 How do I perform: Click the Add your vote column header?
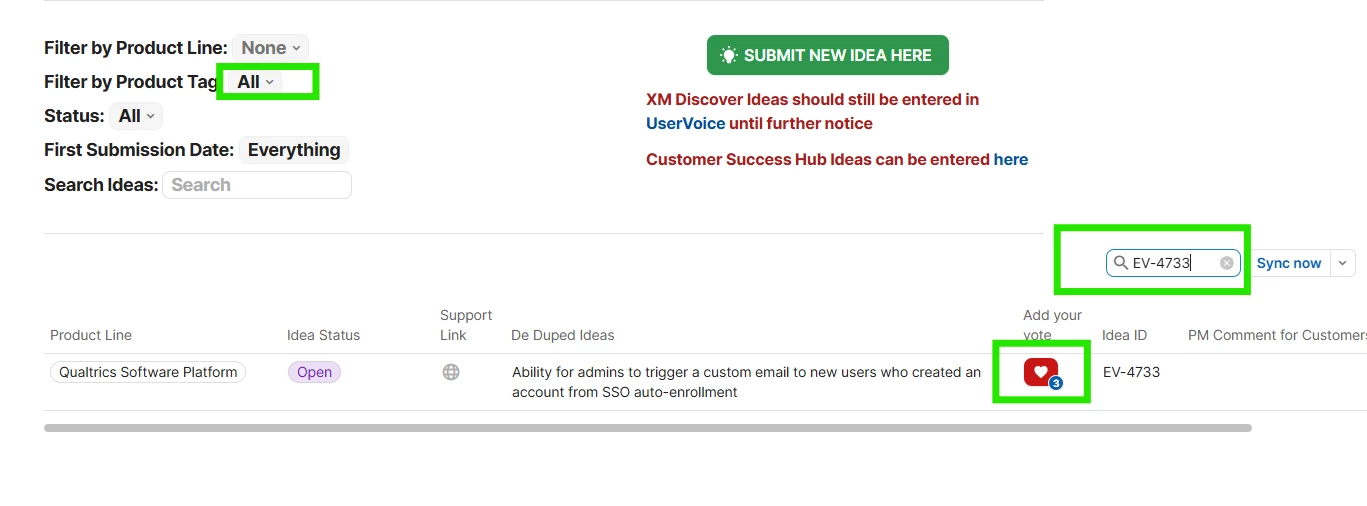pyautogui.click(x=1052, y=325)
